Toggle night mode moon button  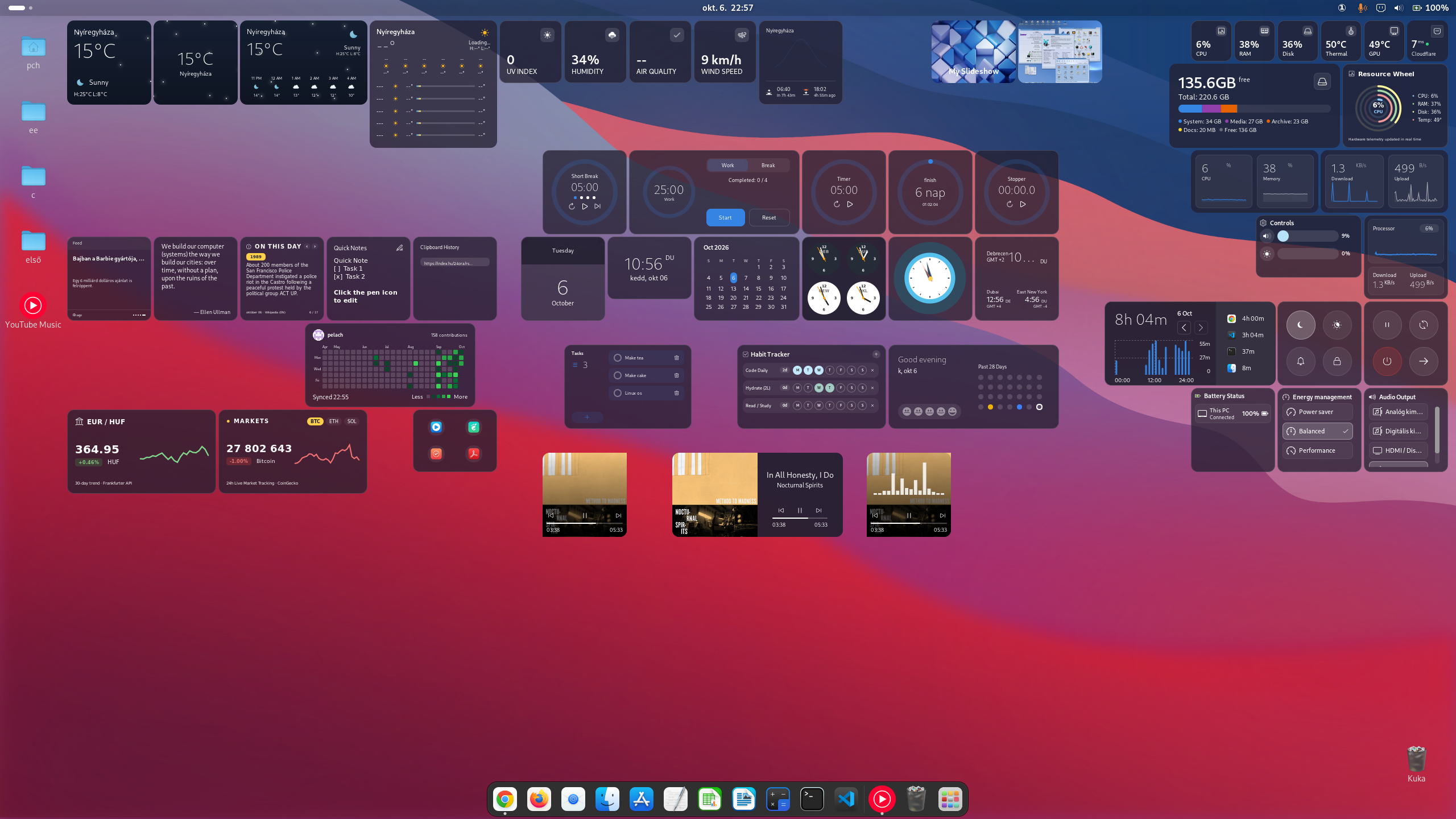point(1300,325)
